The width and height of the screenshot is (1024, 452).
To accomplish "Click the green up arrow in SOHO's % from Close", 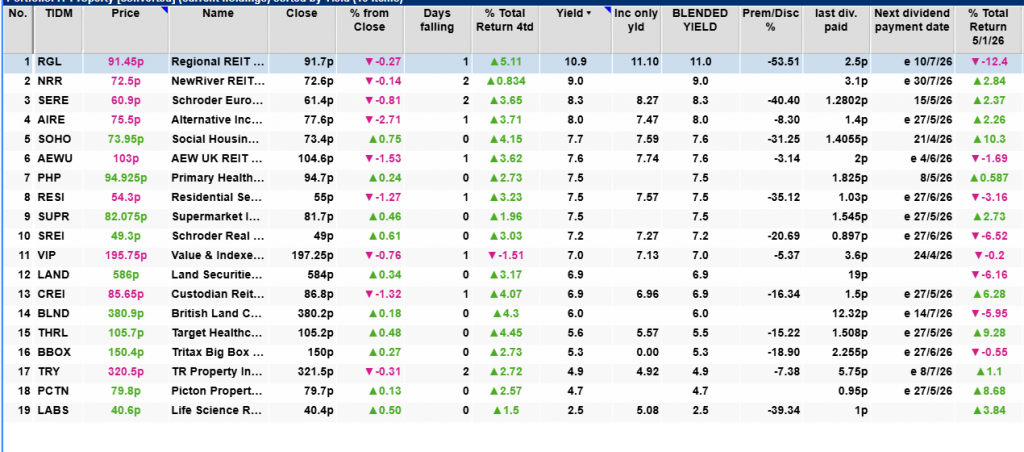I will pyautogui.click(x=369, y=138).
